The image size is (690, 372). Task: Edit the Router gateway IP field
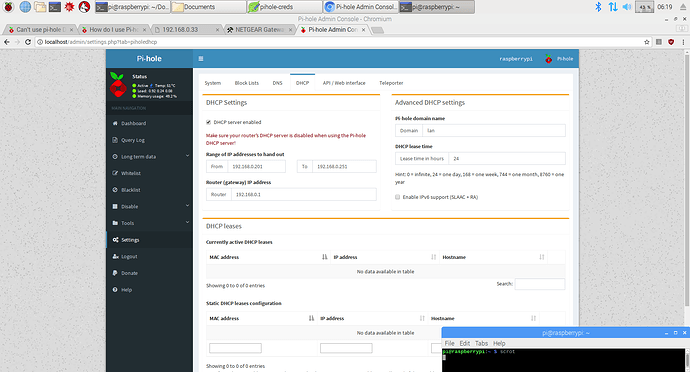pos(304,195)
